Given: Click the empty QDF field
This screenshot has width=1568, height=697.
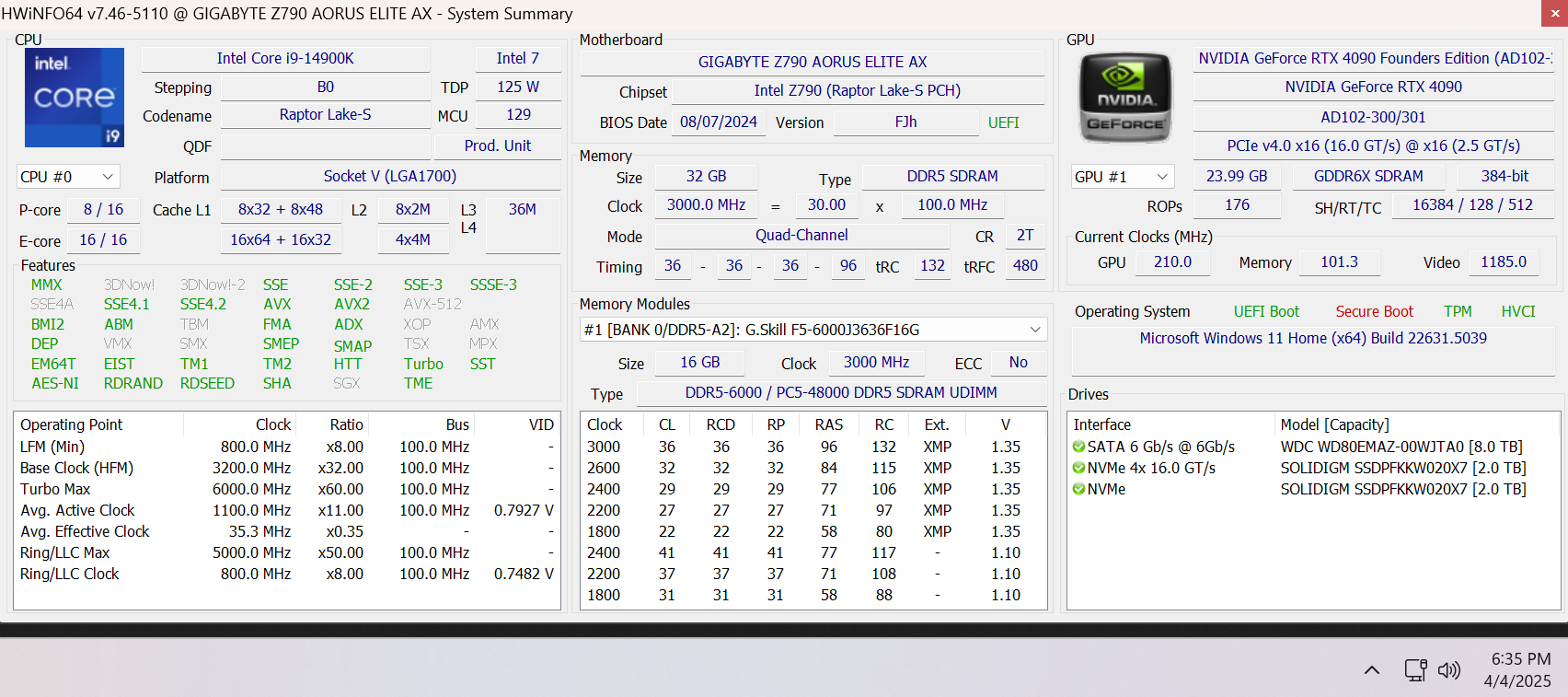Looking at the screenshot, I should point(326,146).
